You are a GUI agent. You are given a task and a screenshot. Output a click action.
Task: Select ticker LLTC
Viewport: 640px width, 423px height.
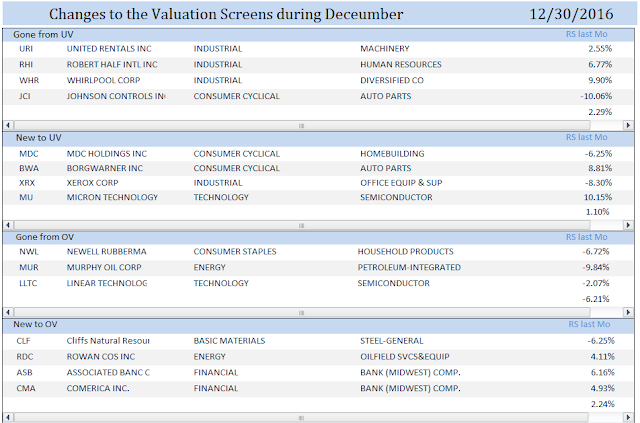(x=28, y=283)
